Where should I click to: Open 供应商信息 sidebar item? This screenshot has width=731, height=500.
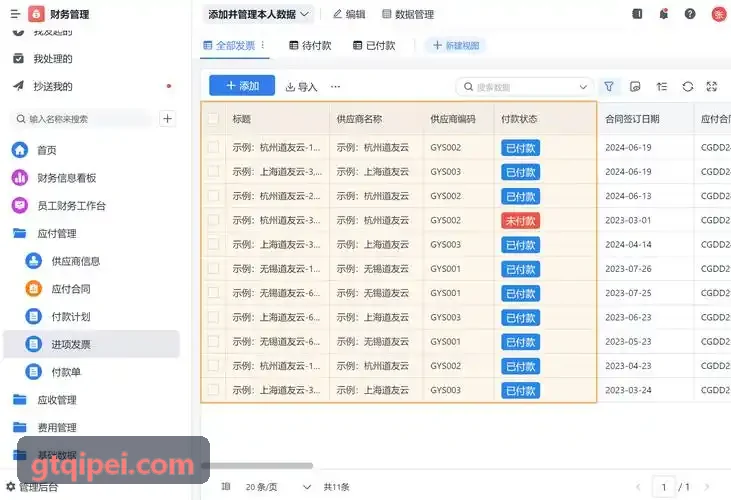(91, 261)
